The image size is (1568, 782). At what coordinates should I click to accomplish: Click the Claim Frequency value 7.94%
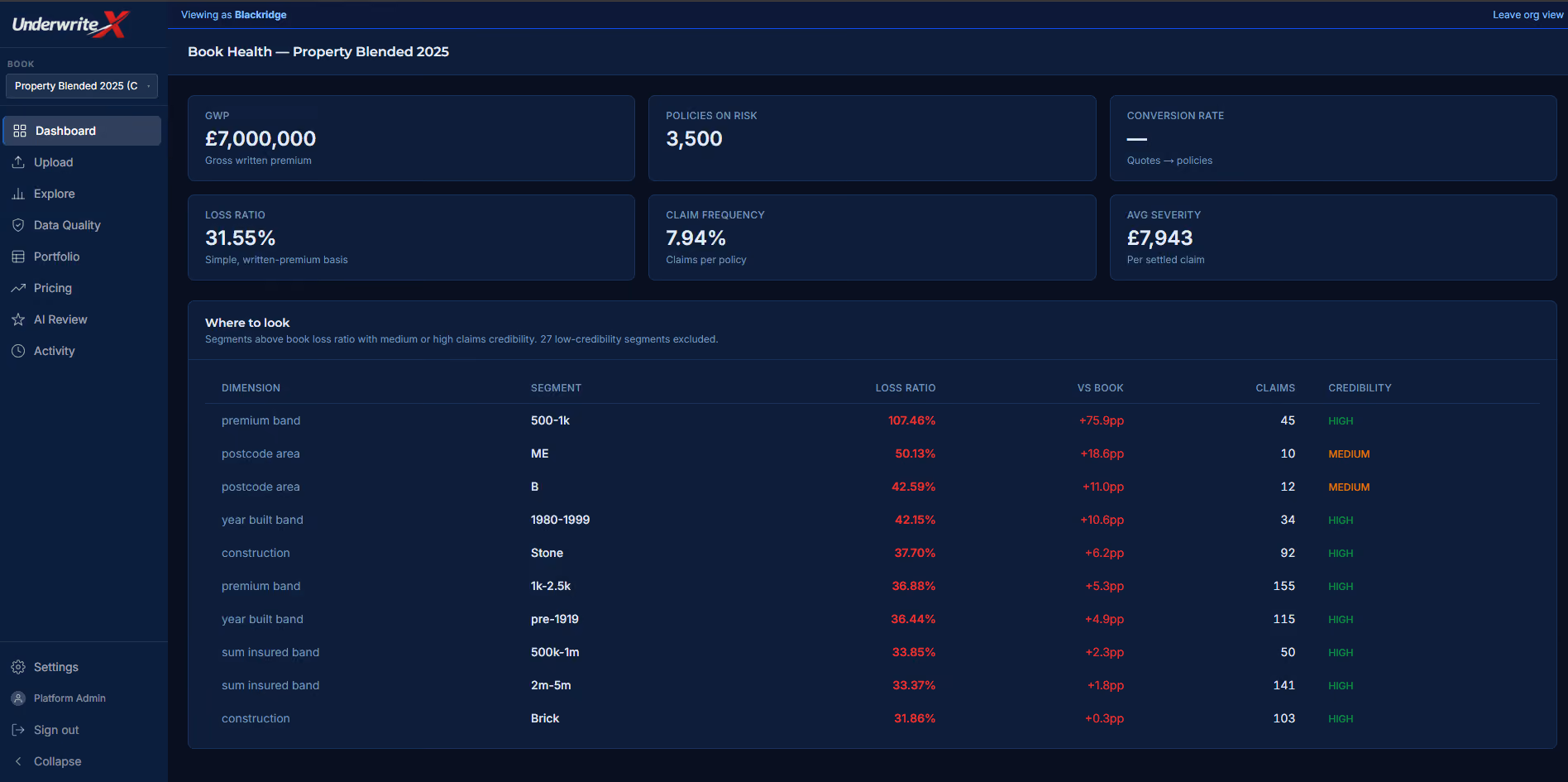(x=696, y=238)
